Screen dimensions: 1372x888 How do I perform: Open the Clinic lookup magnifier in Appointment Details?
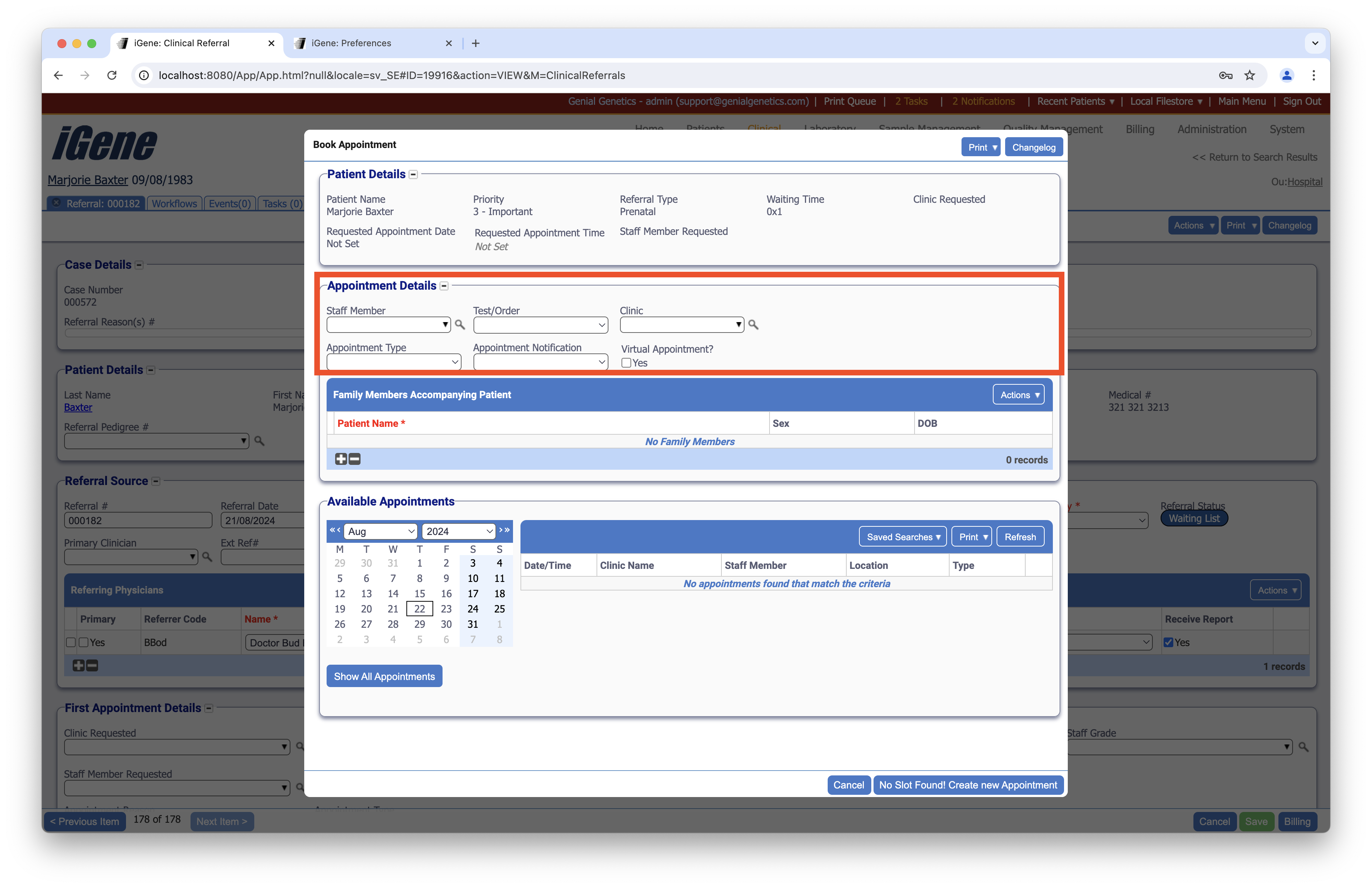tap(753, 324)
